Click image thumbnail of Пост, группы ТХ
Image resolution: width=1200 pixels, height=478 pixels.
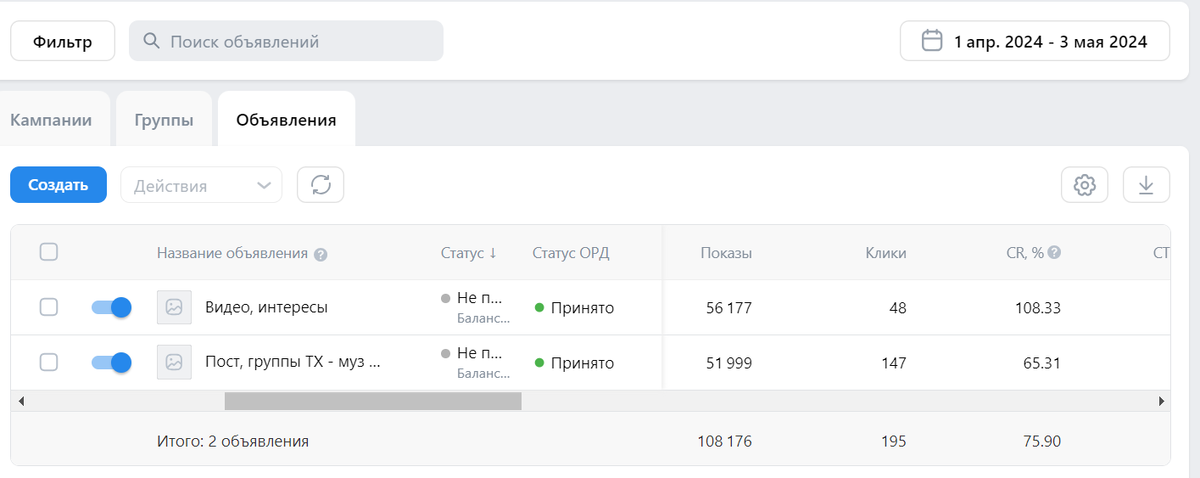click(174, 362)
